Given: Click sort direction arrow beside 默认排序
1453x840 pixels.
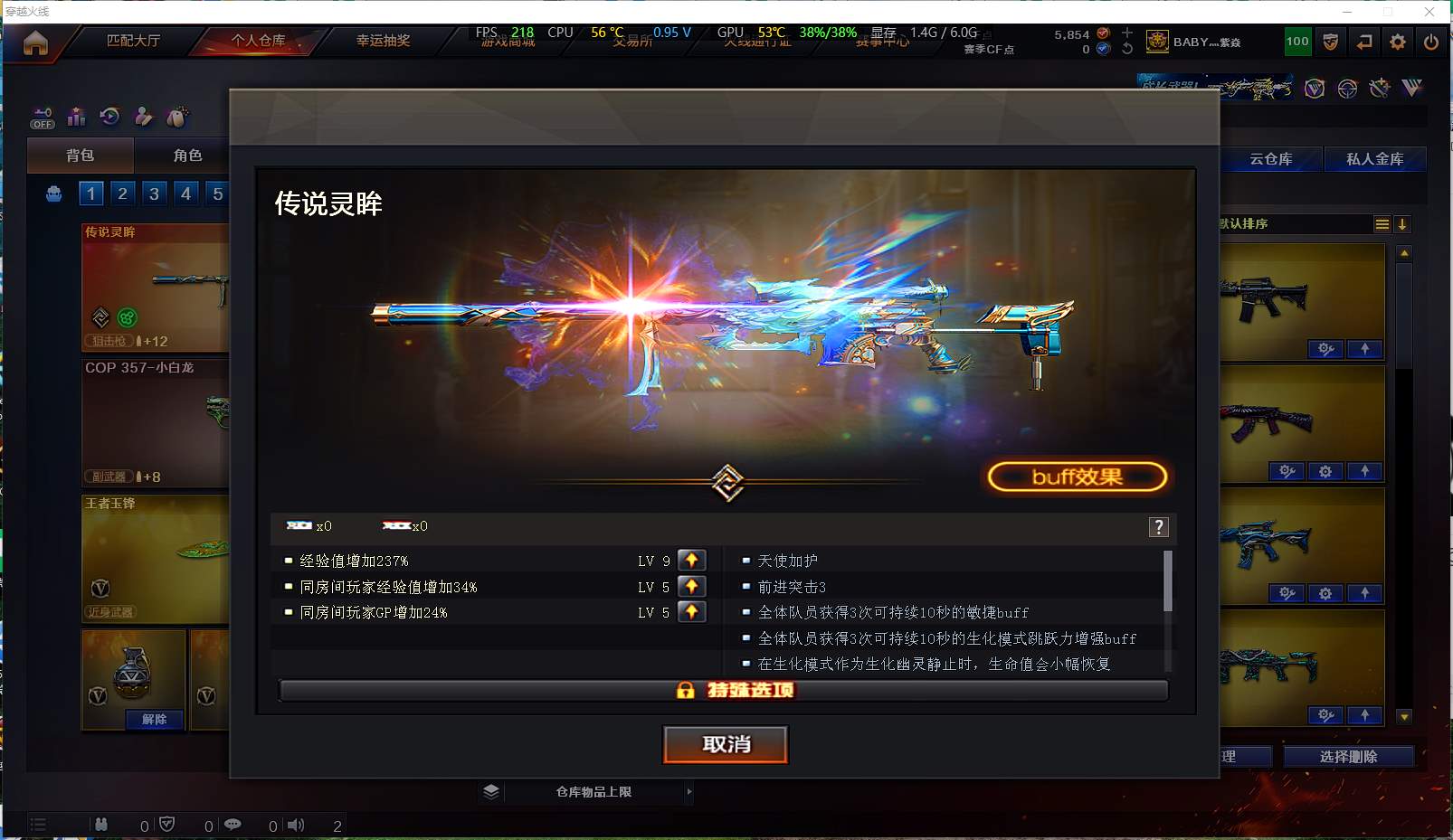Looking at the screenshot, I should click(x=1402, y=224).
